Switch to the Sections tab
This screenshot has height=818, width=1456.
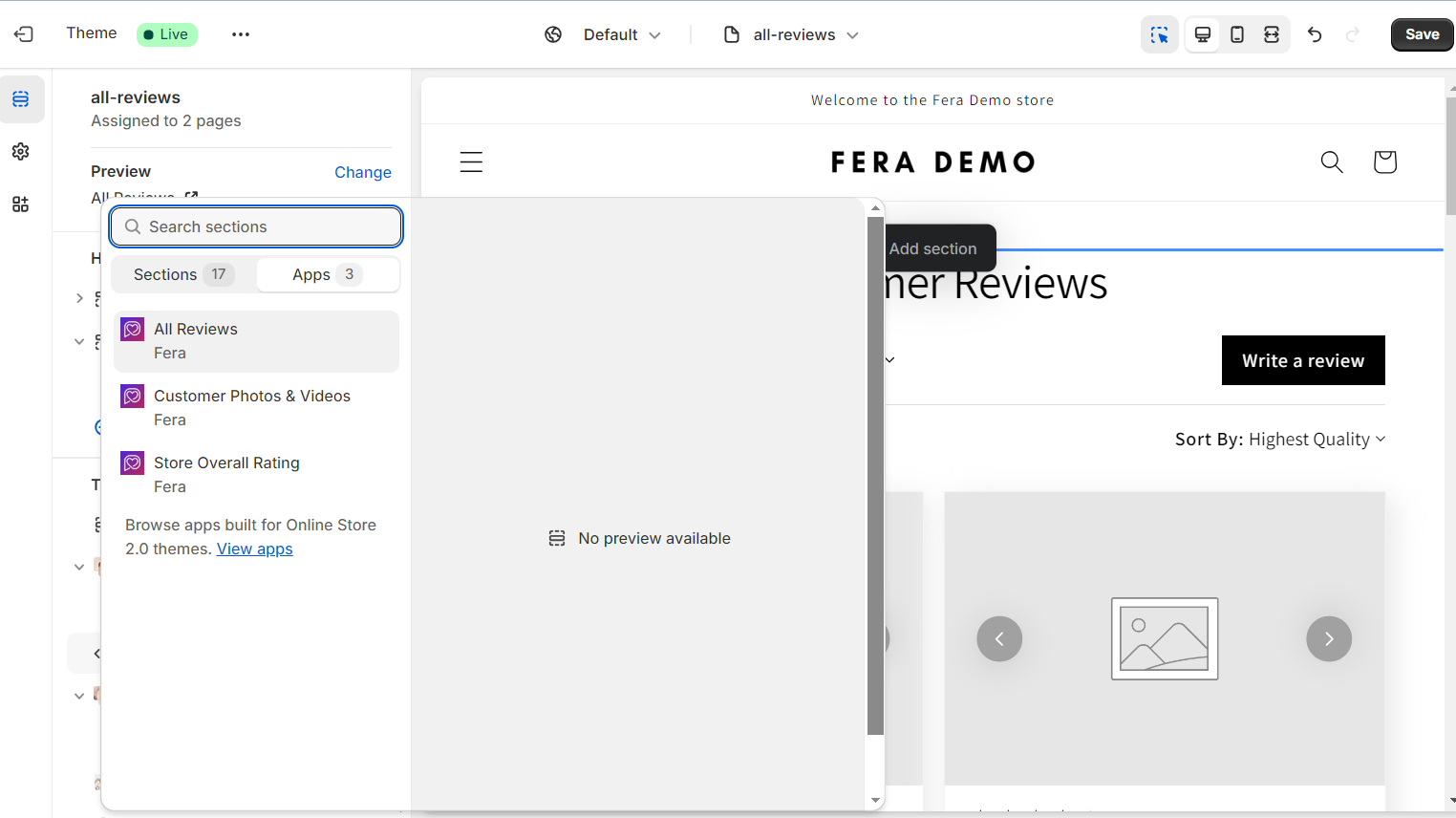click(x=183, y=274)
